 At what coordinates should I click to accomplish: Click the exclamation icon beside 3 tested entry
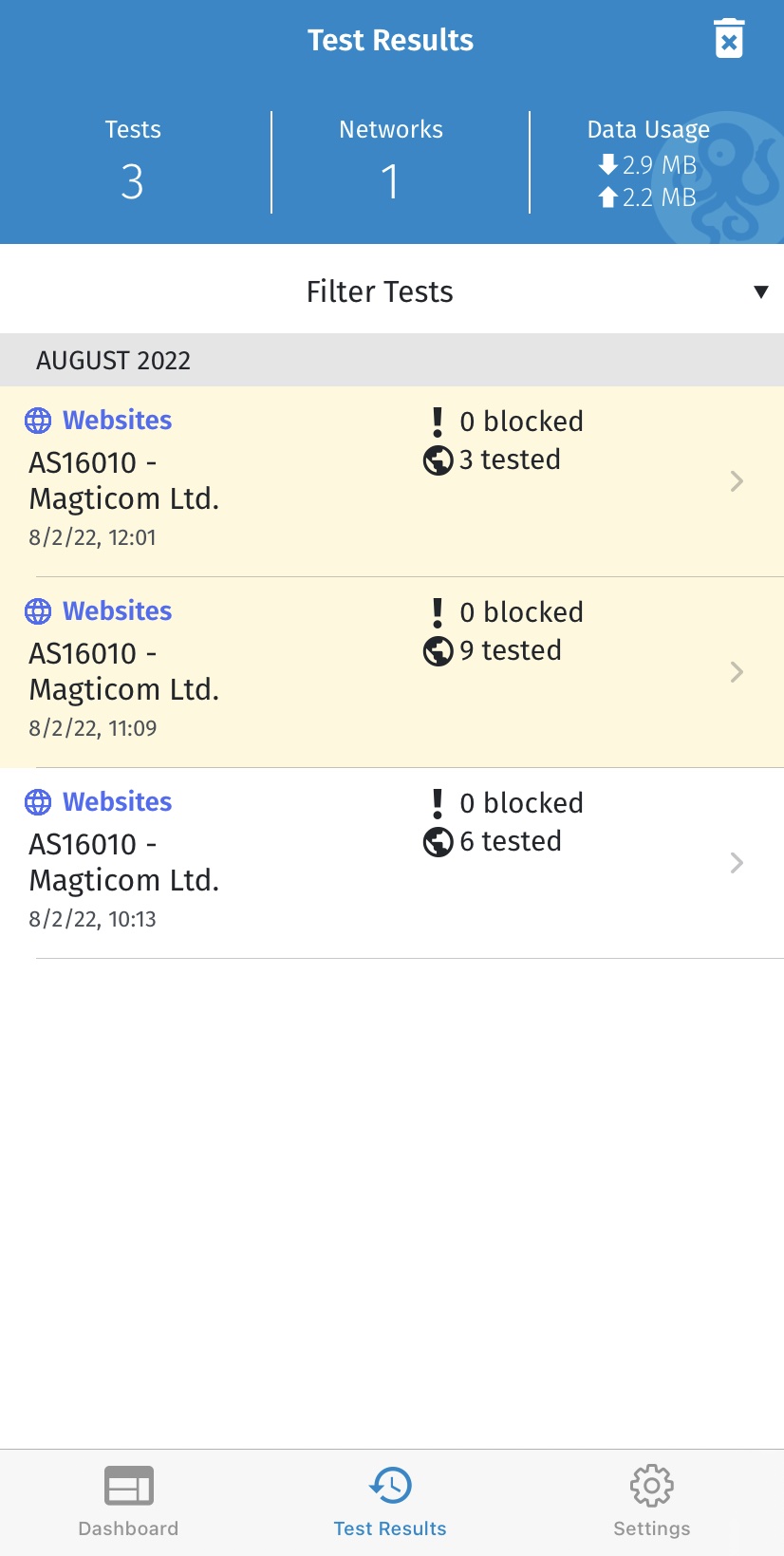pyautogui.click(x=438, y=422)
